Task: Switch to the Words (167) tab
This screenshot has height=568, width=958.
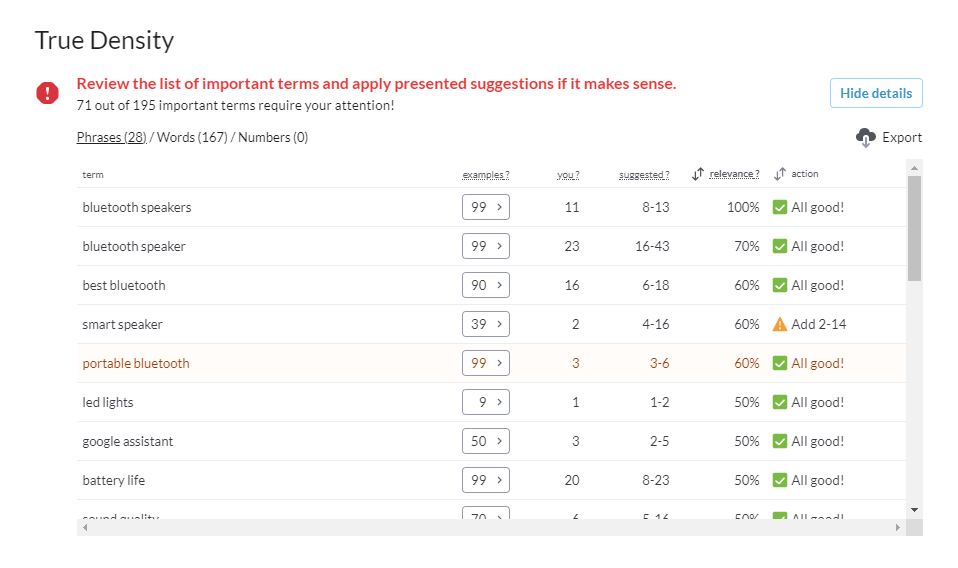Action: (192, 137)
